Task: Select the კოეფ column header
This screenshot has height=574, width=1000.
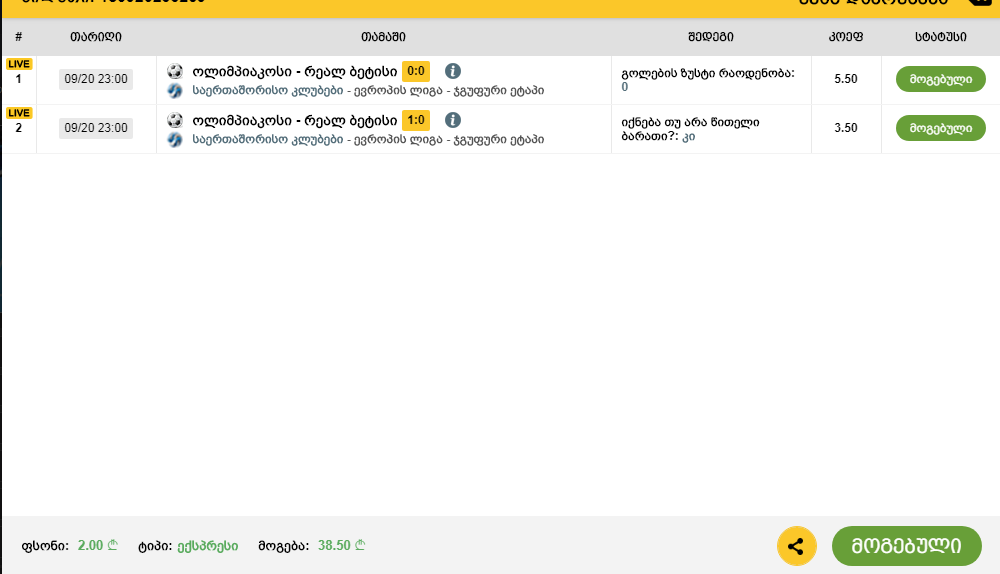Action: click(846, 37)
